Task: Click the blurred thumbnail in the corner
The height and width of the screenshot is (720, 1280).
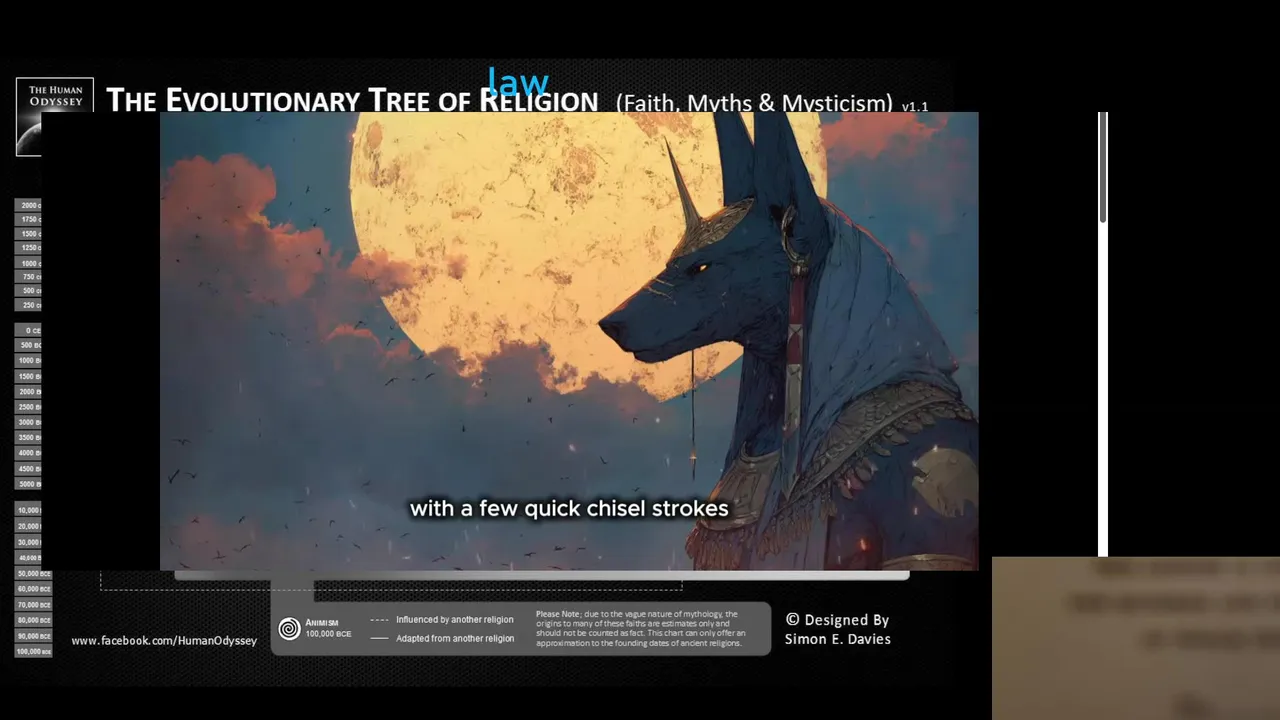Action: [1136, 638]
